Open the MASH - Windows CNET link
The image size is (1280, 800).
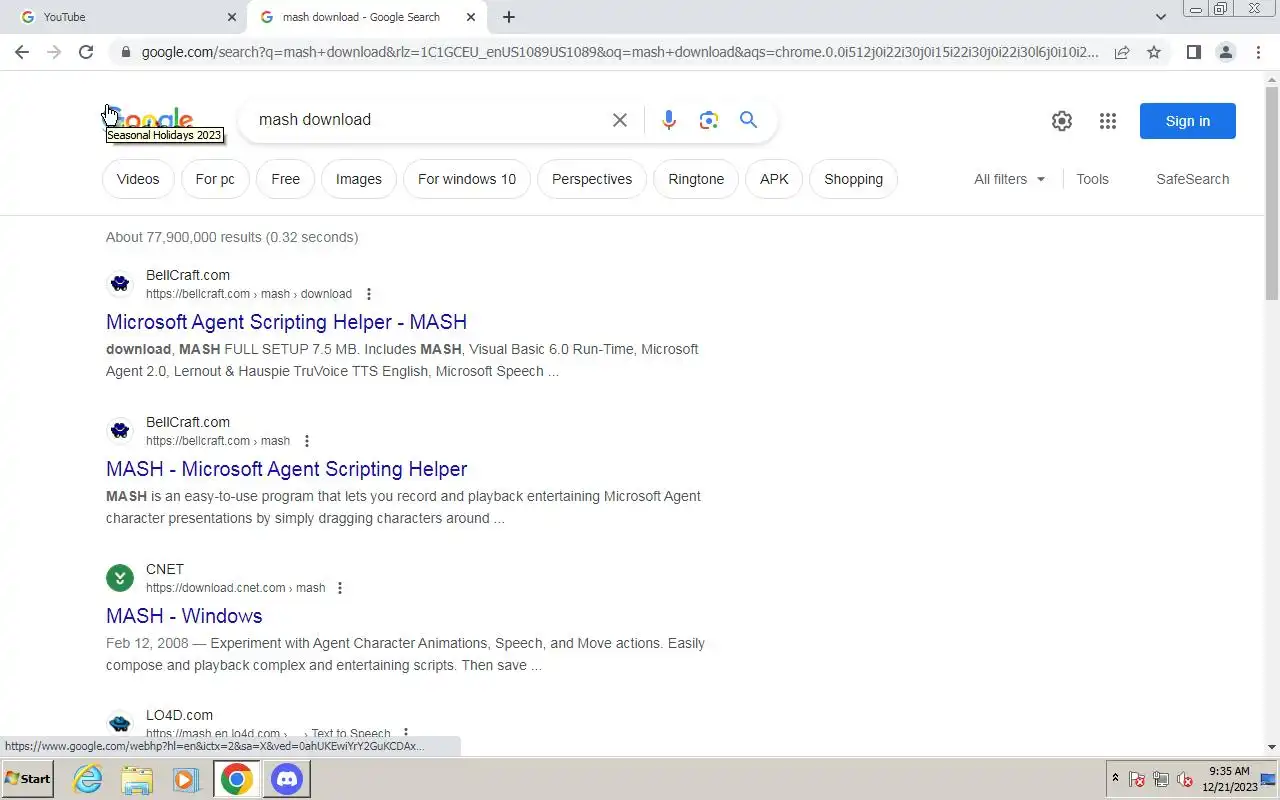184,616
